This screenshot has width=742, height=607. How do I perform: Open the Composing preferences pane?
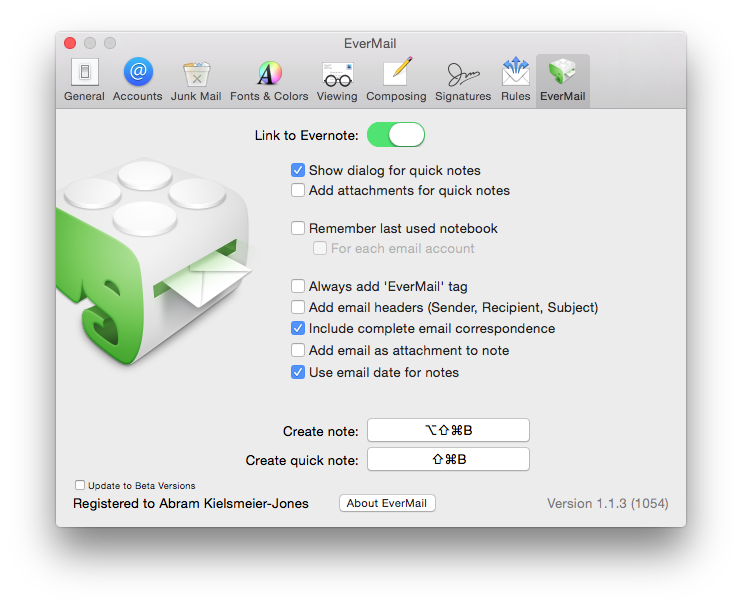point(396,80)
